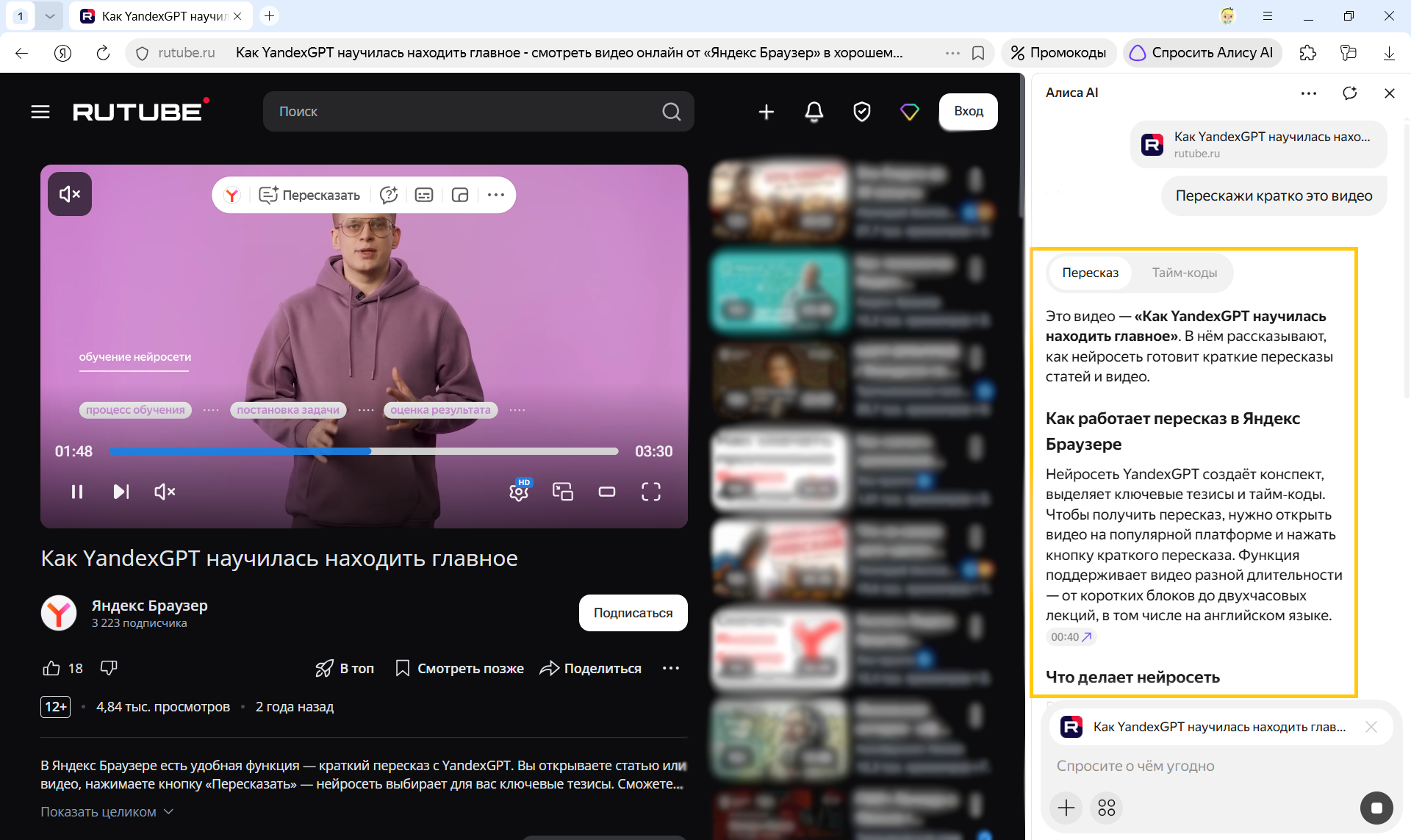This screenshot has height=840, width=1411.
Task: Open 'Промокоды' in browser toolbar
Action: pyautogui.click(x=1058, y=53)
